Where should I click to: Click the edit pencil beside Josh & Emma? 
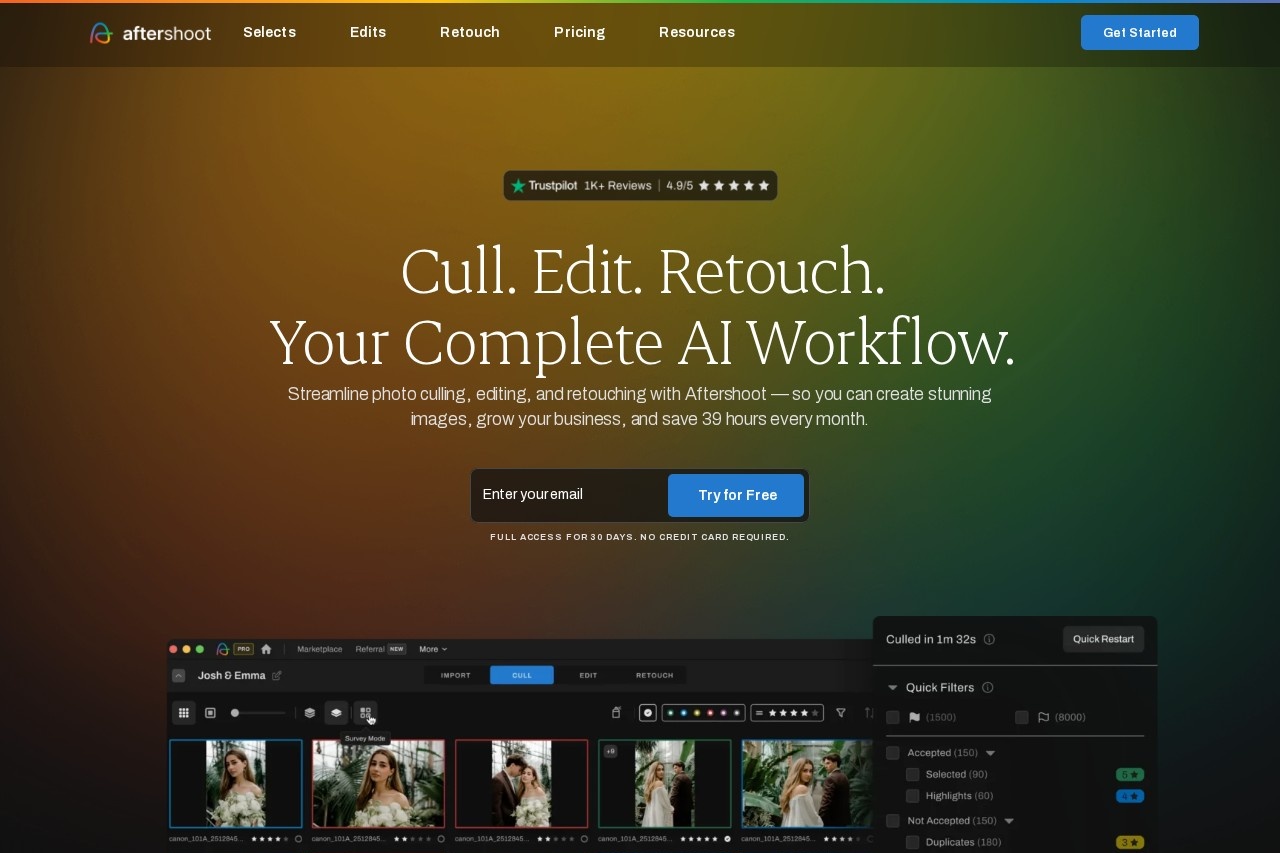[x=277, y=676]
